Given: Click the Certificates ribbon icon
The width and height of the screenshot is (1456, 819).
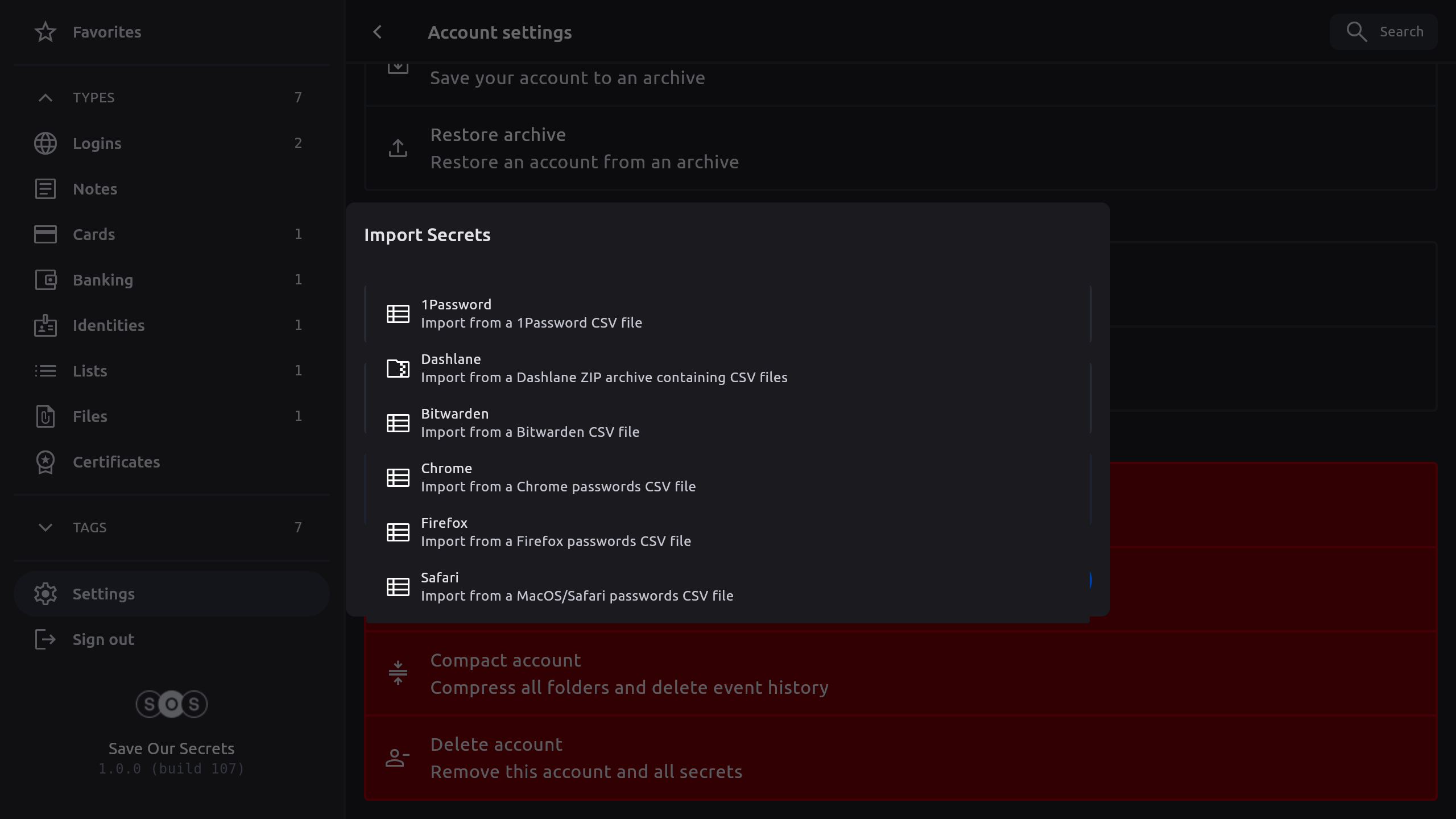Looking at the screenshot, I should (x=45, y=462).
